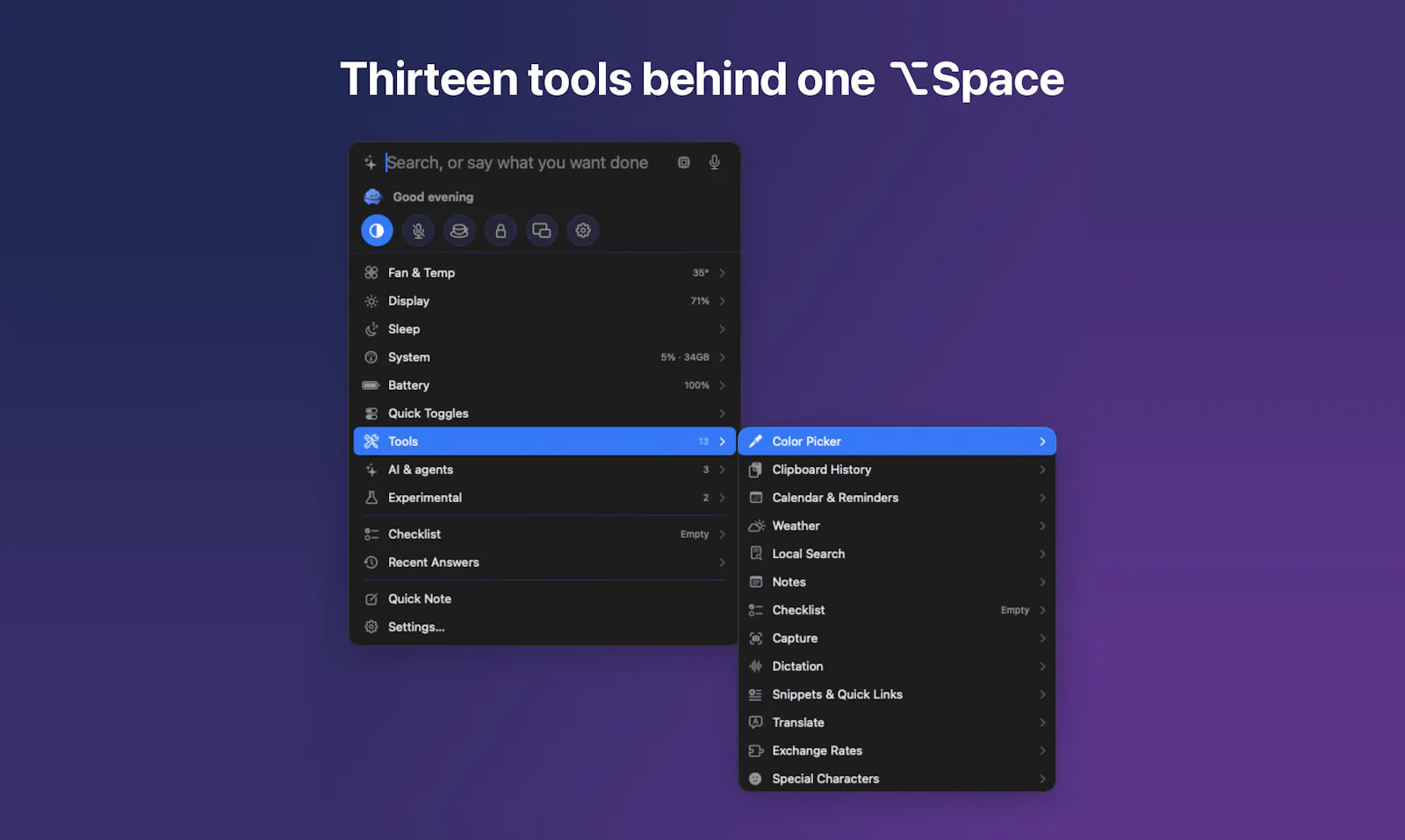1405x840 pixels.
Task: Open Checklist in main menu
Action: point(544,534)
